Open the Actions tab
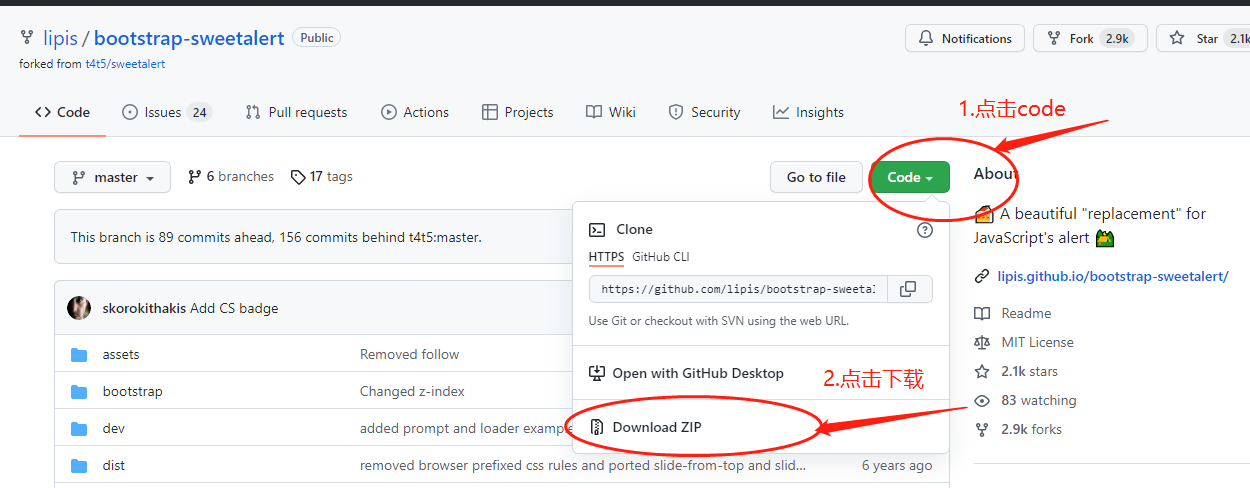This screenshot has height=488, width=1250. (x=415, y=112)
